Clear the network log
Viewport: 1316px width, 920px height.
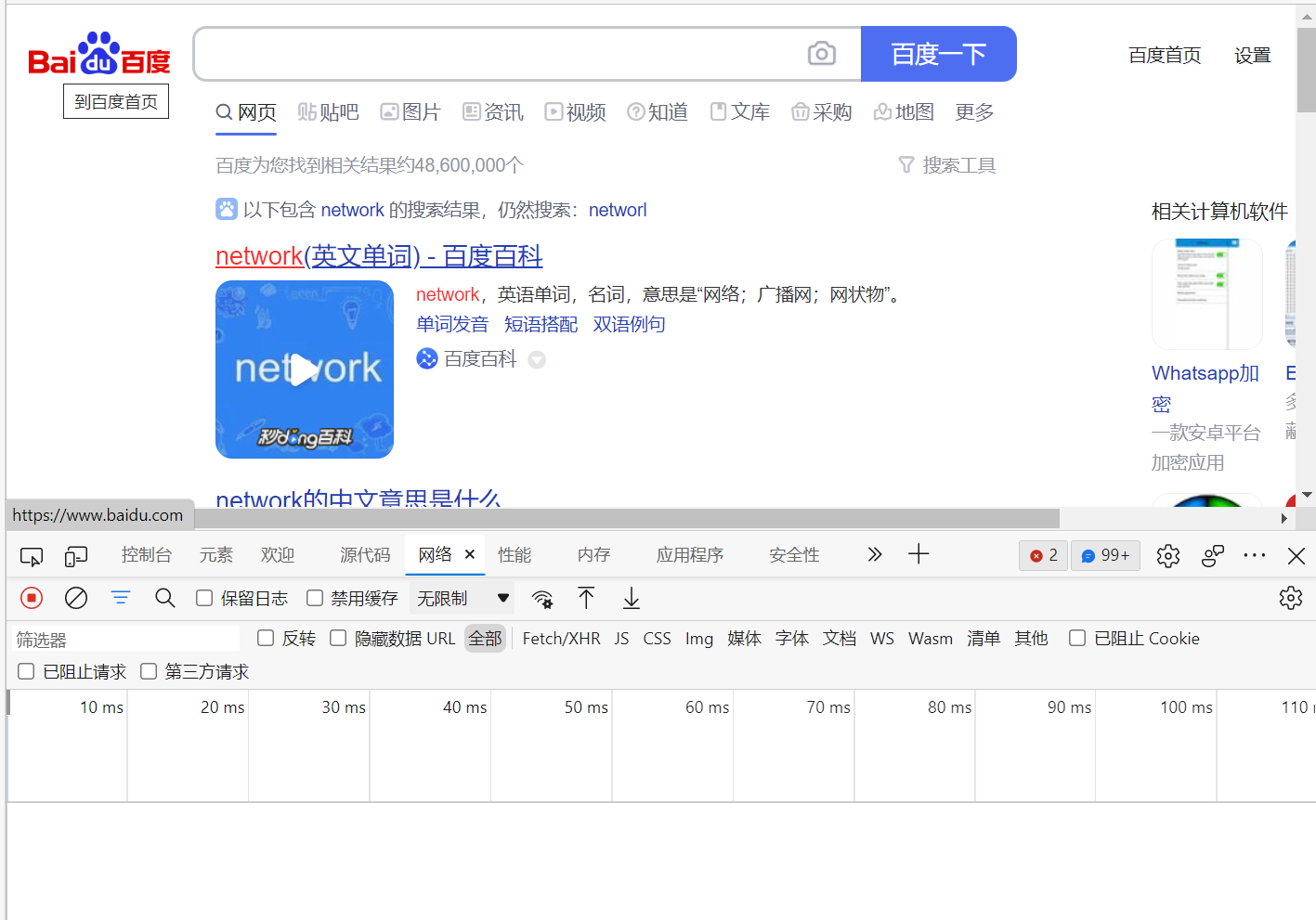76,599
